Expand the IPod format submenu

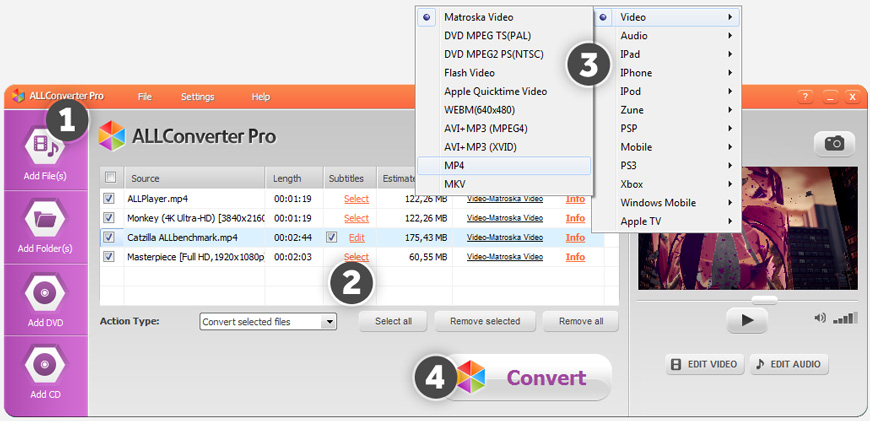(667, 92)
